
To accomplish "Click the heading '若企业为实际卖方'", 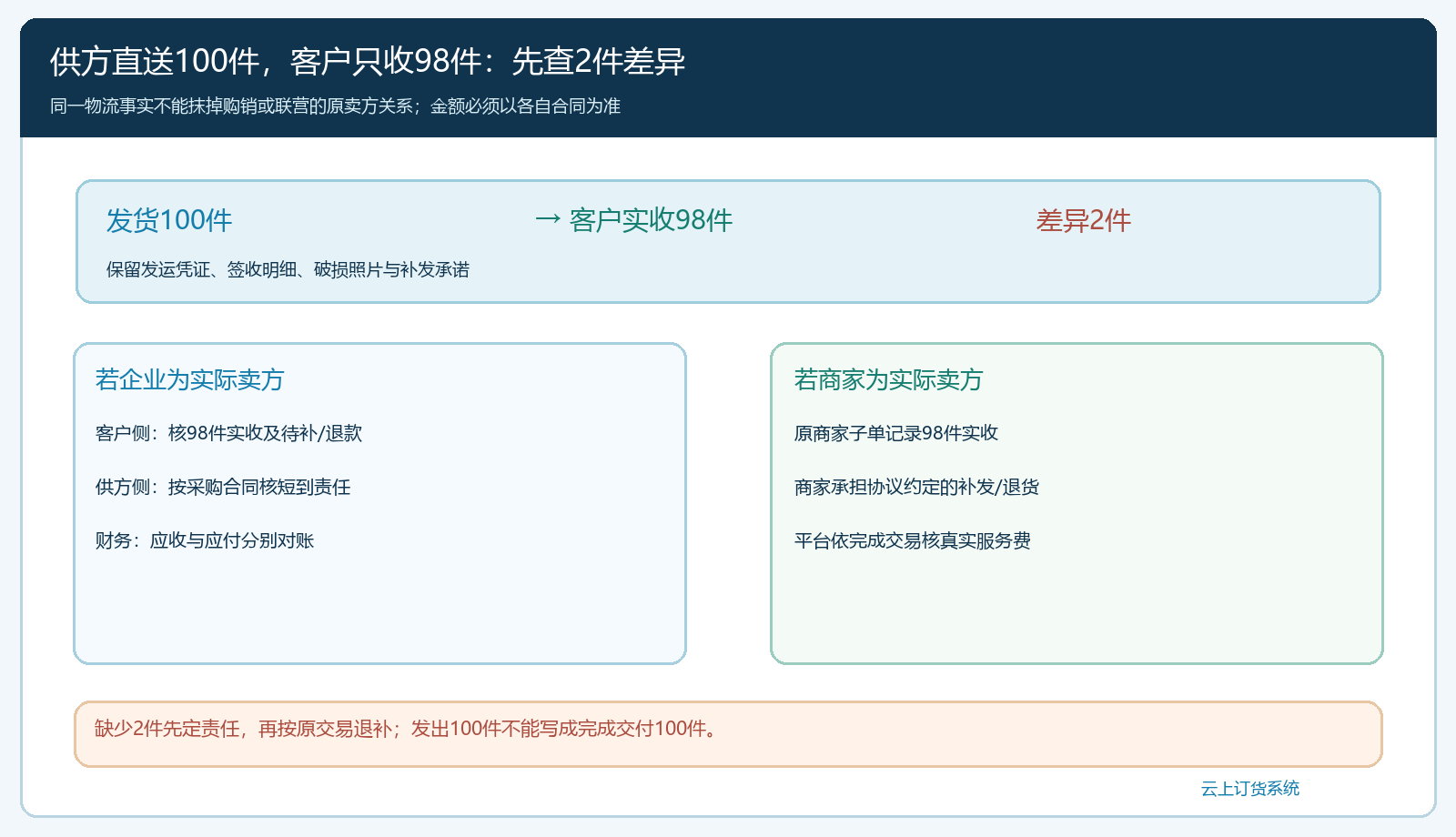I will (189, 379).
